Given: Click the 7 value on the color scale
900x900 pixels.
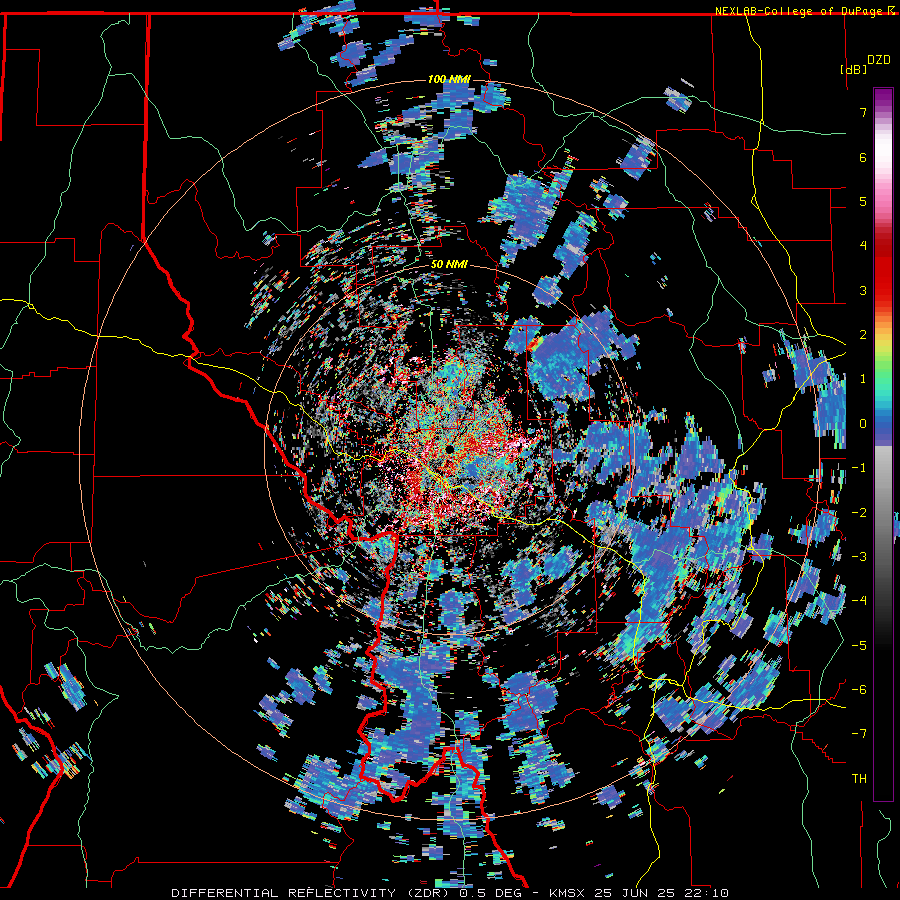Looking at the screenshot, I should pos(863,112).
